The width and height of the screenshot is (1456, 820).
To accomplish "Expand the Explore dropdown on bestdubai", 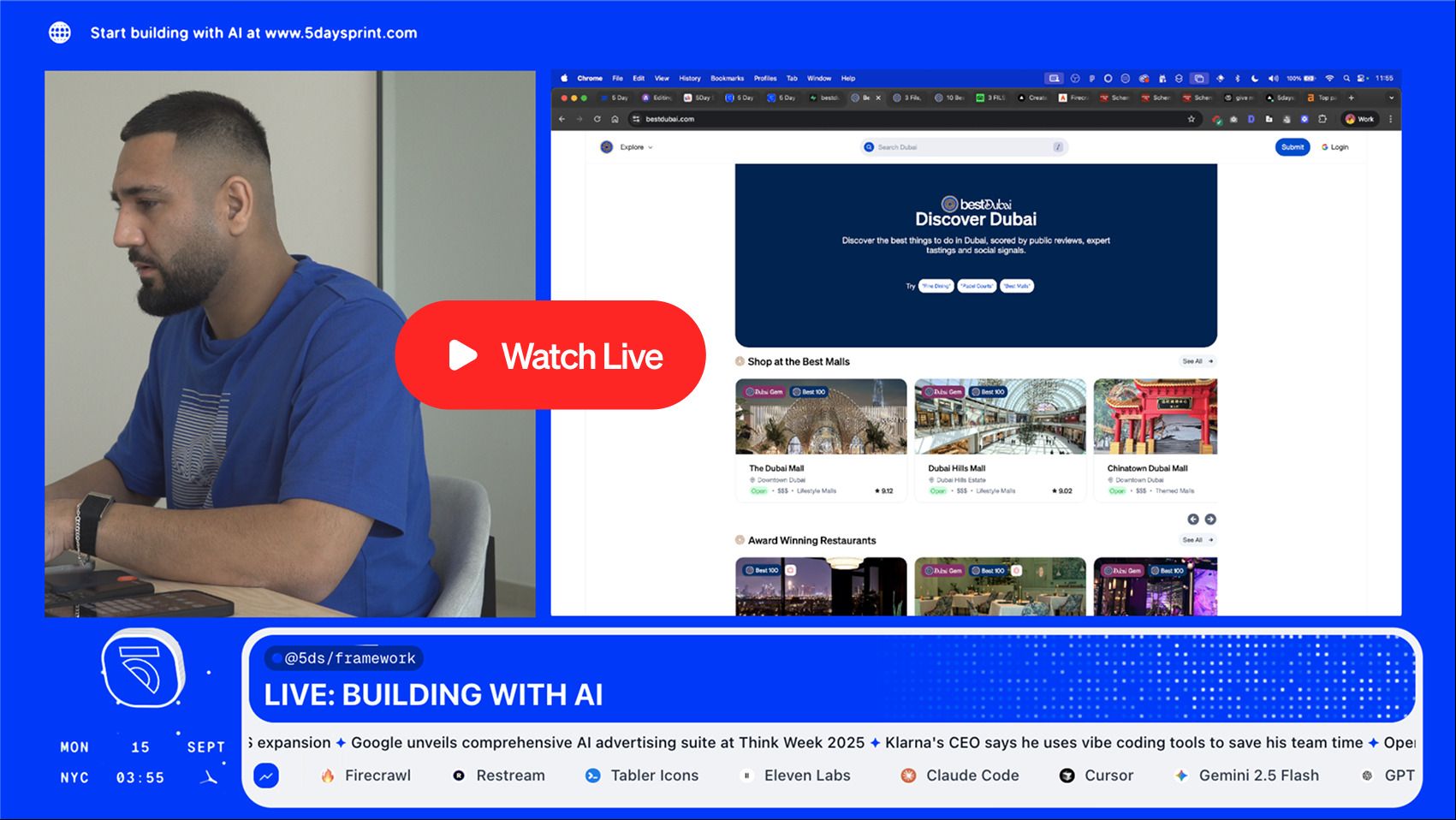I will [x=637, y=147].
